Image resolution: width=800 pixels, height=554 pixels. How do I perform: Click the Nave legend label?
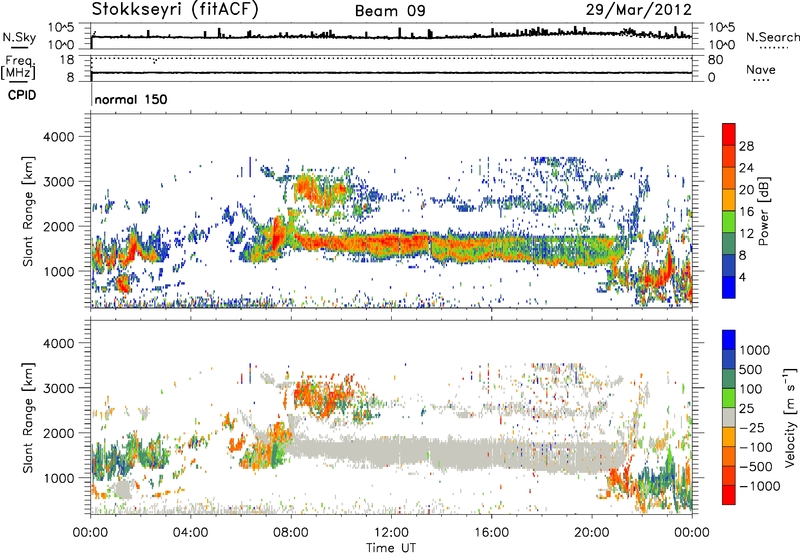tap(760, 69)
